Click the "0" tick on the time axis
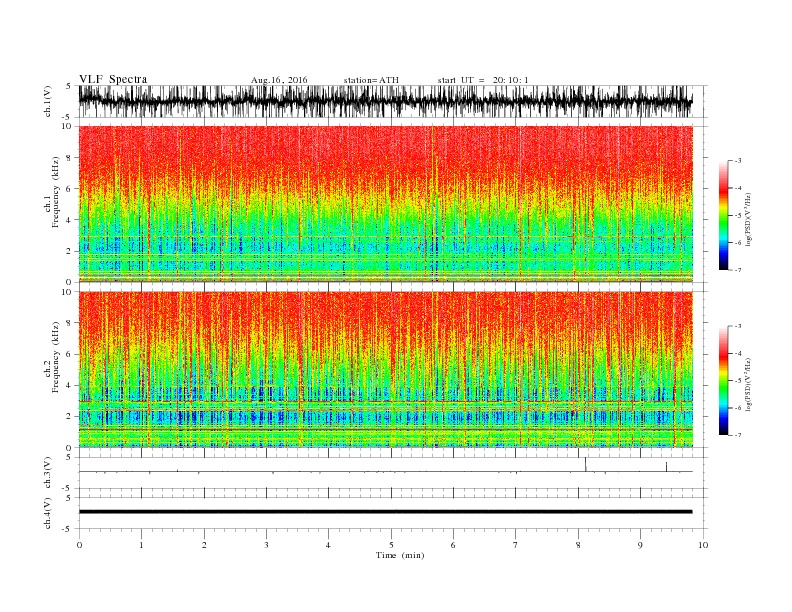Screen dimensions: 792x612 79,545
